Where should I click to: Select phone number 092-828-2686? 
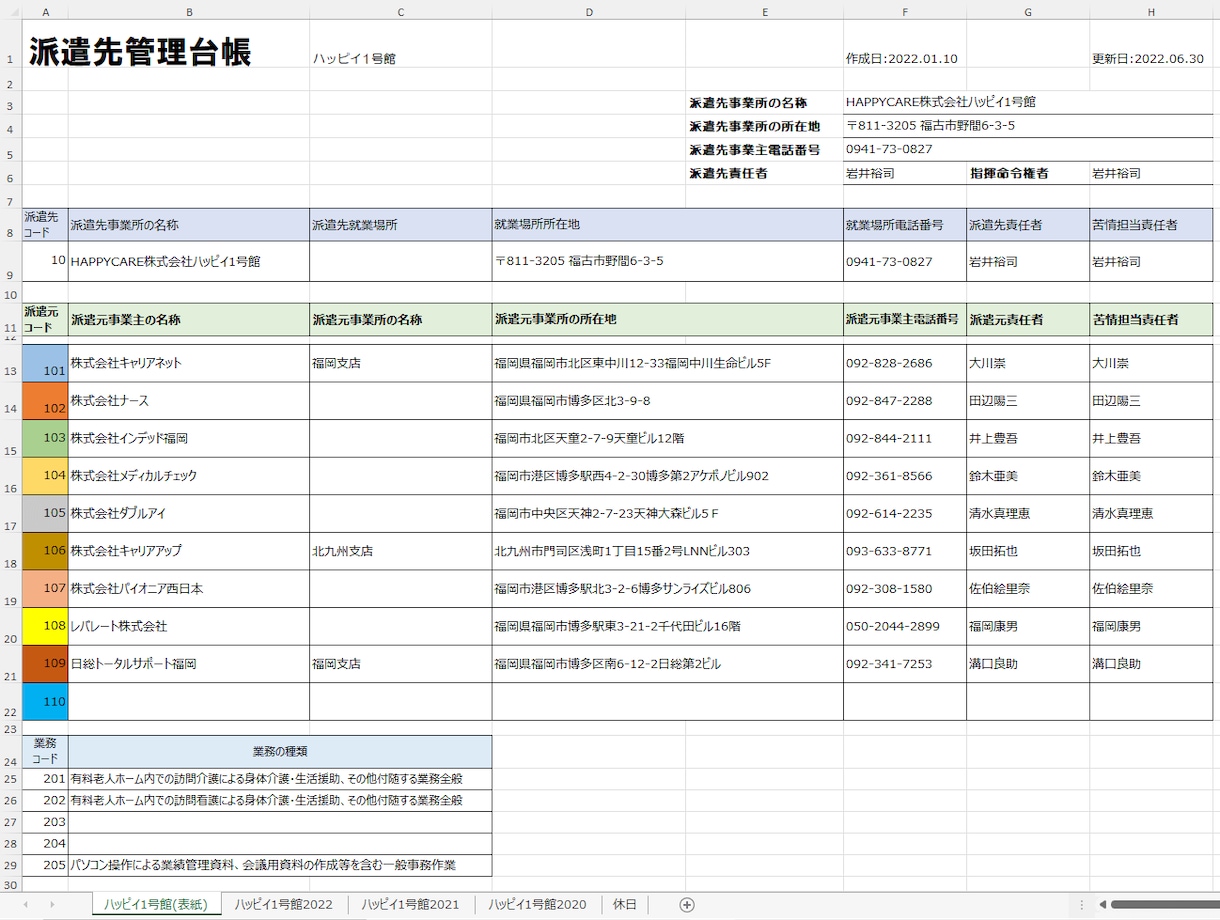pyautogui.click(x=905, y=363)
